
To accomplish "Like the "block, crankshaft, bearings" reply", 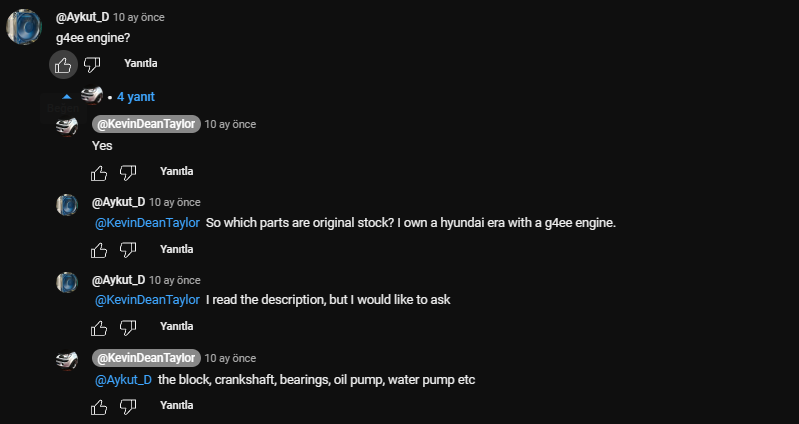I will point(99,407).
